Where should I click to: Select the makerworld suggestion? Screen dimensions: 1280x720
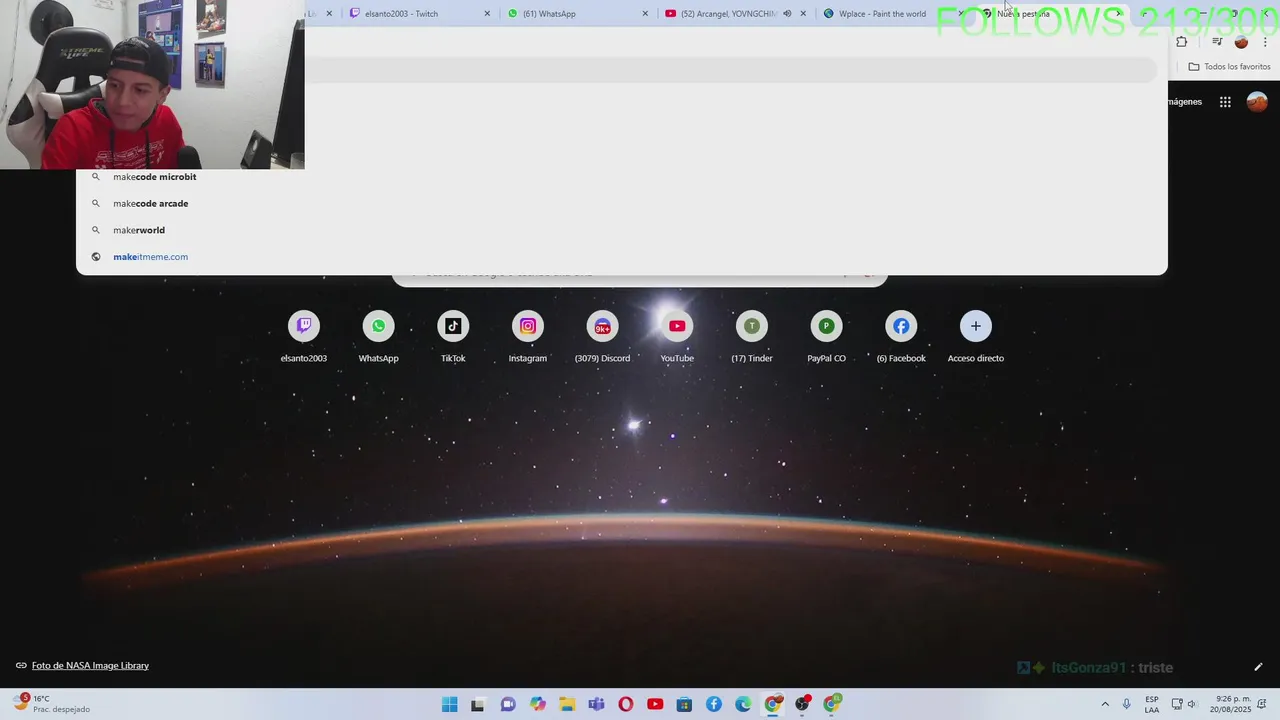click(621, 230)
